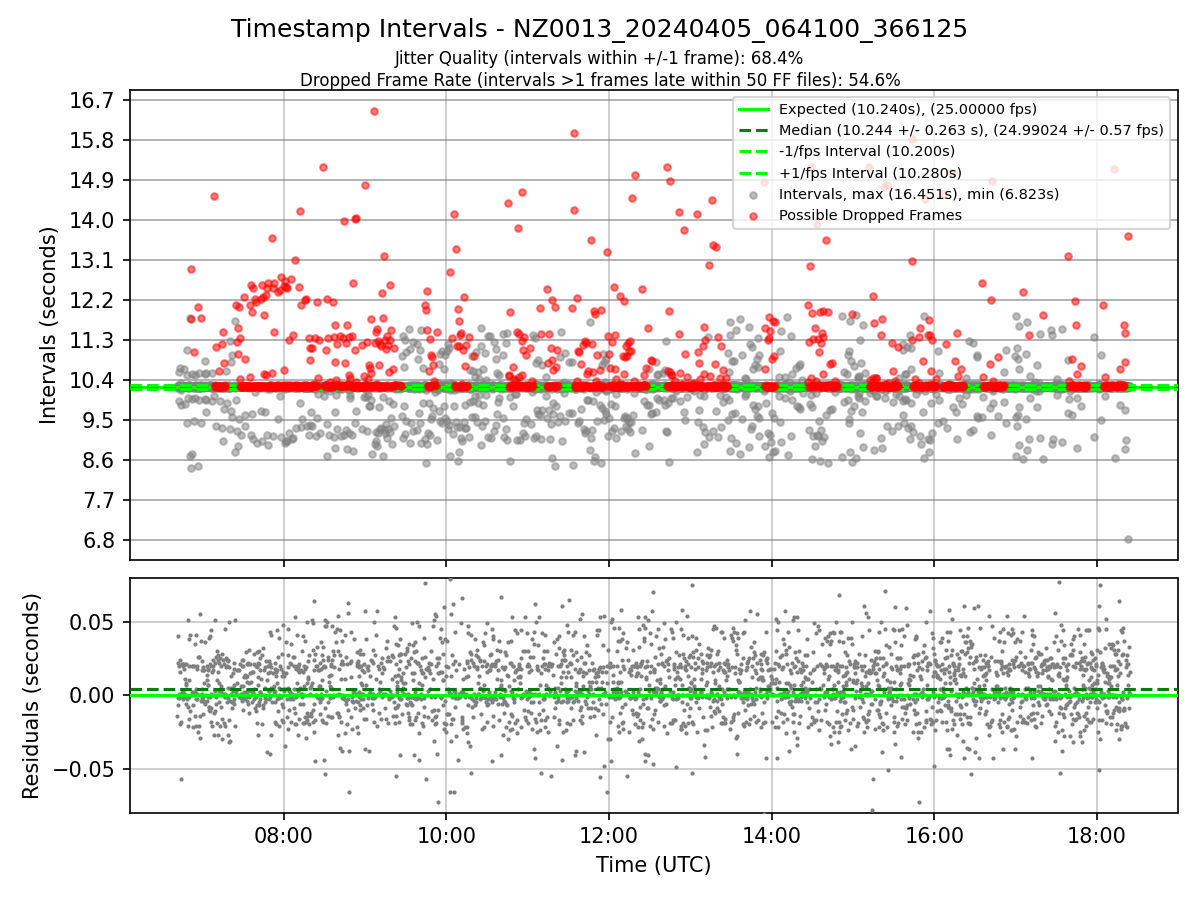Click the 12.2 y-axis tick label
The image size is (1200, 900).
point(94,300)
